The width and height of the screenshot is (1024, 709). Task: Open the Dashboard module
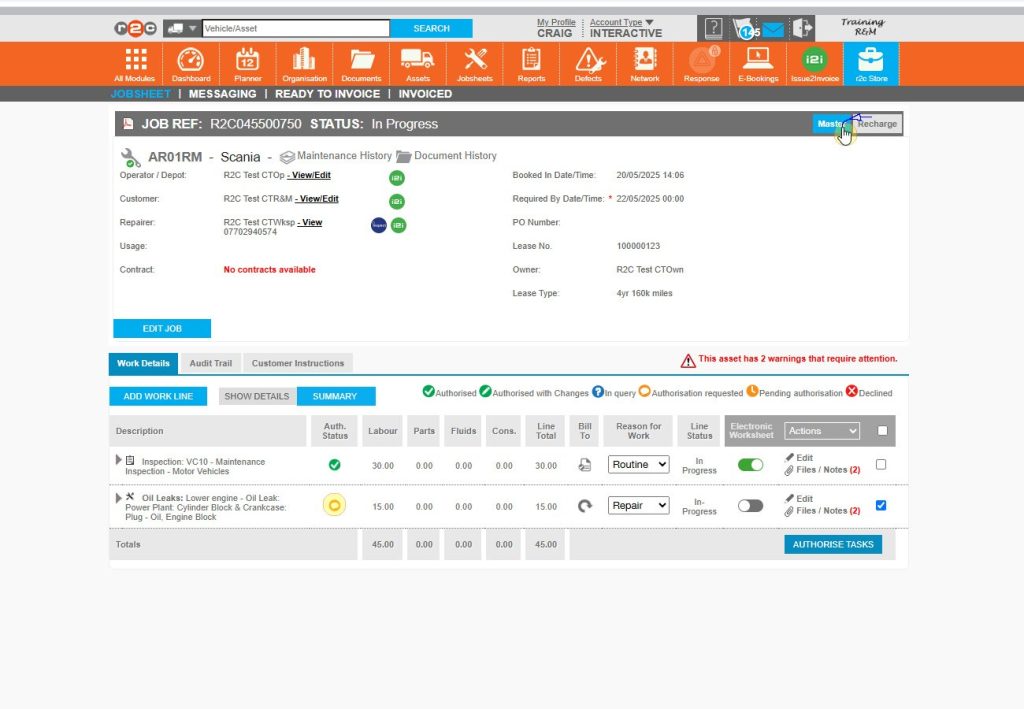point(190,62)
